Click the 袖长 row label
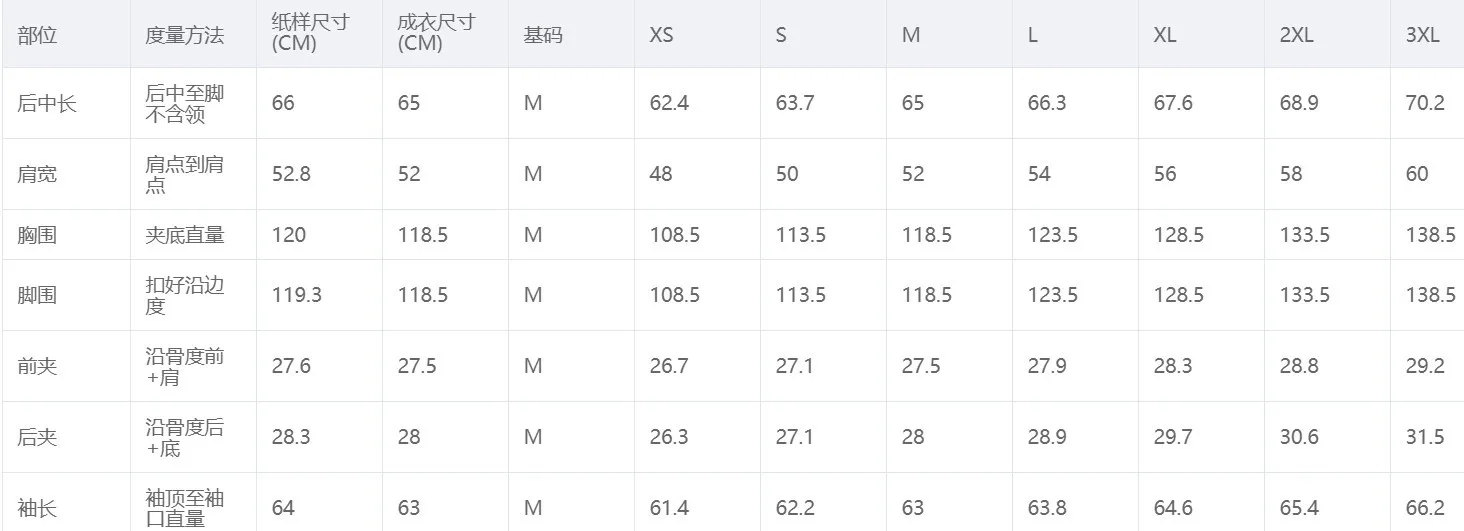This screenshot has width=1464, height=531. [x=38, y=508]
